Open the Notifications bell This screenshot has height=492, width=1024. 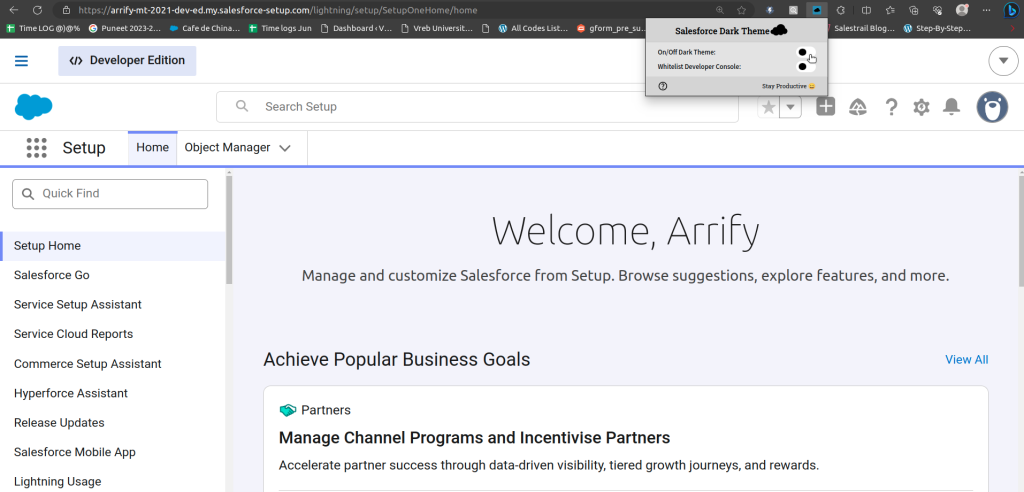(x=952, y=107)
